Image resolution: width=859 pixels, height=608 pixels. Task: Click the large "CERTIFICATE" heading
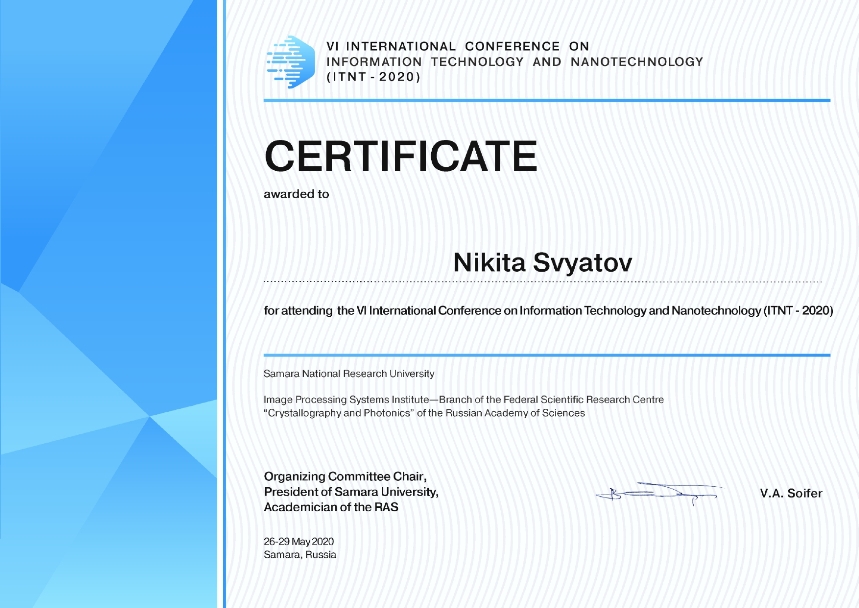400,156
